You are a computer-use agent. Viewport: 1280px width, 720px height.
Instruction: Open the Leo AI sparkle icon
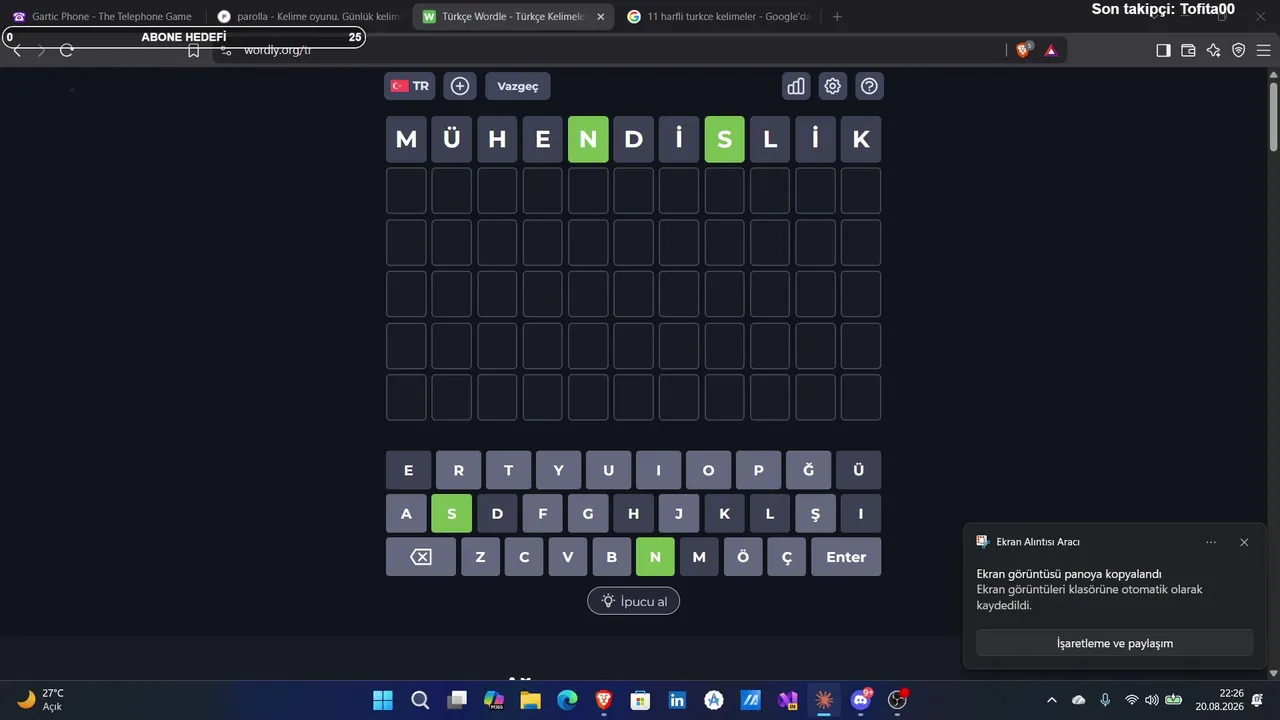1213,50
